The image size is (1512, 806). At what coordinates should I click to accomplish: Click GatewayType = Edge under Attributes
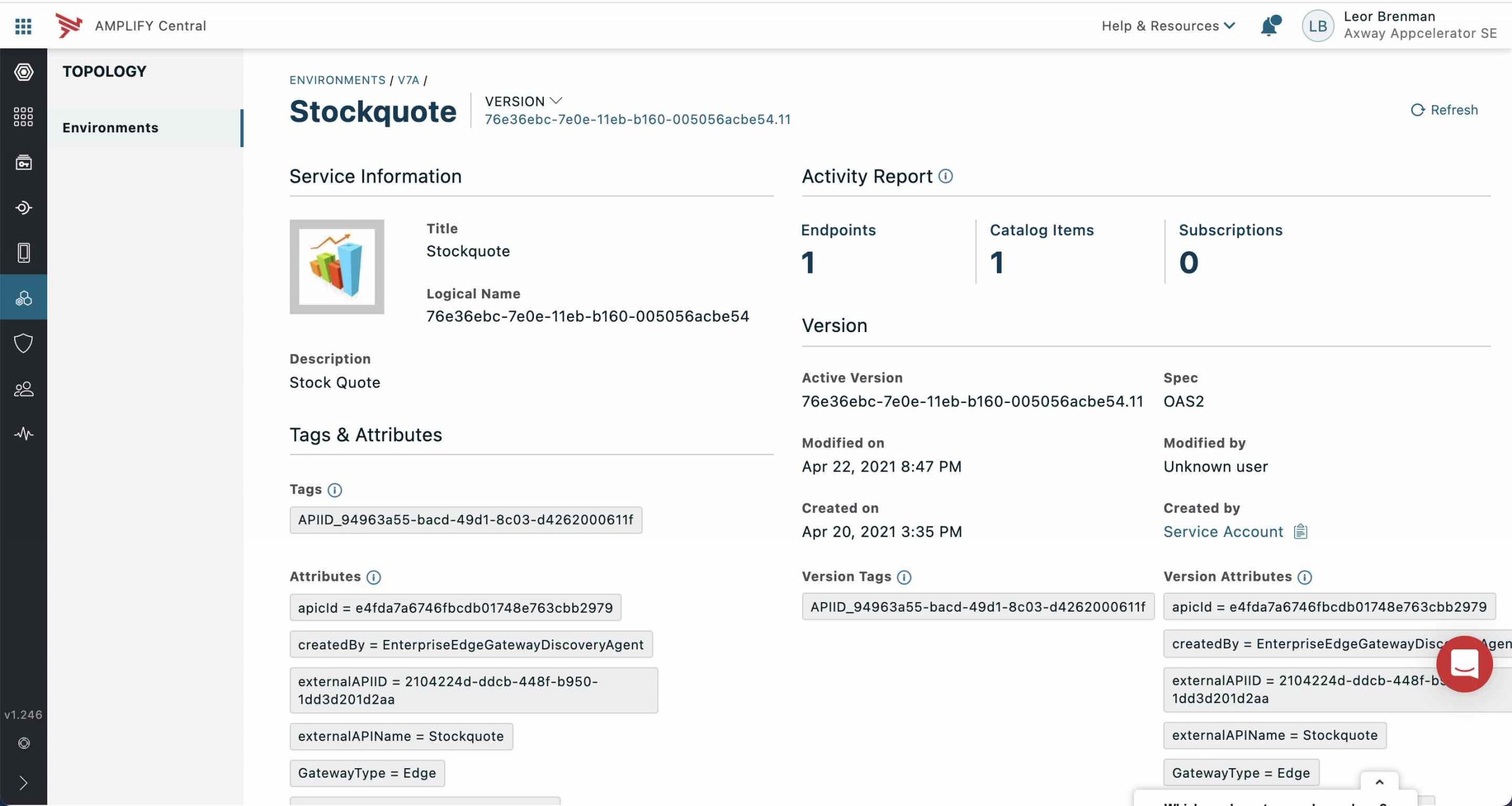pyautogui.click(x=367, y=773)
